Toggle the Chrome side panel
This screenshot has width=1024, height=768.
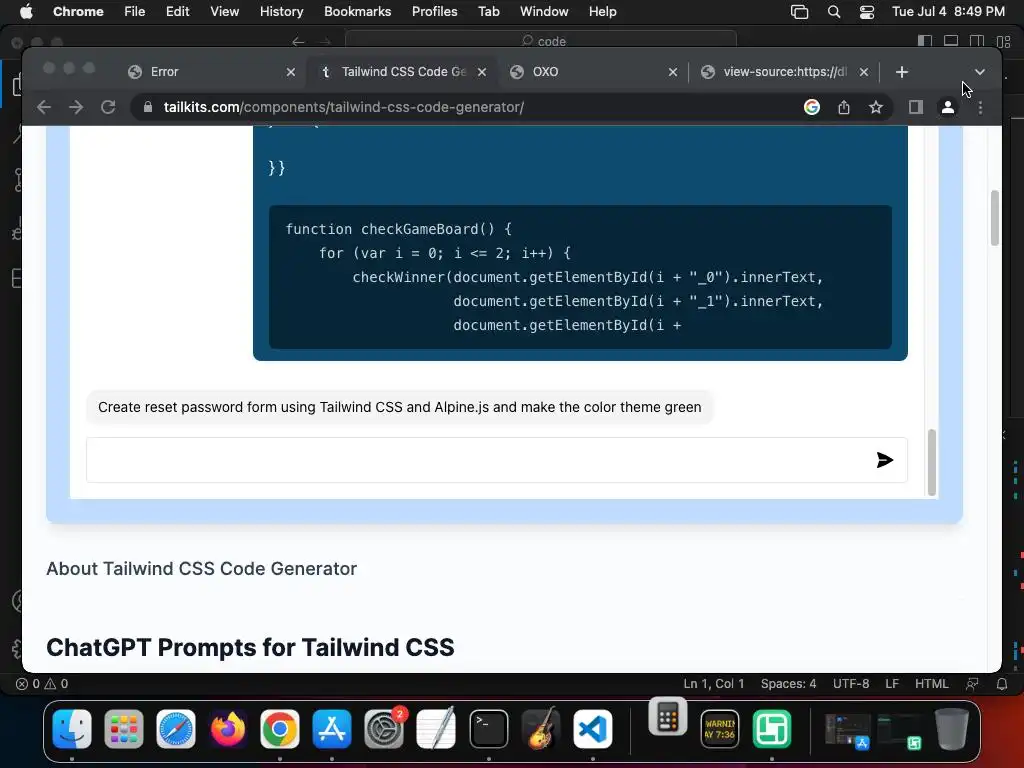coord(916,107)
